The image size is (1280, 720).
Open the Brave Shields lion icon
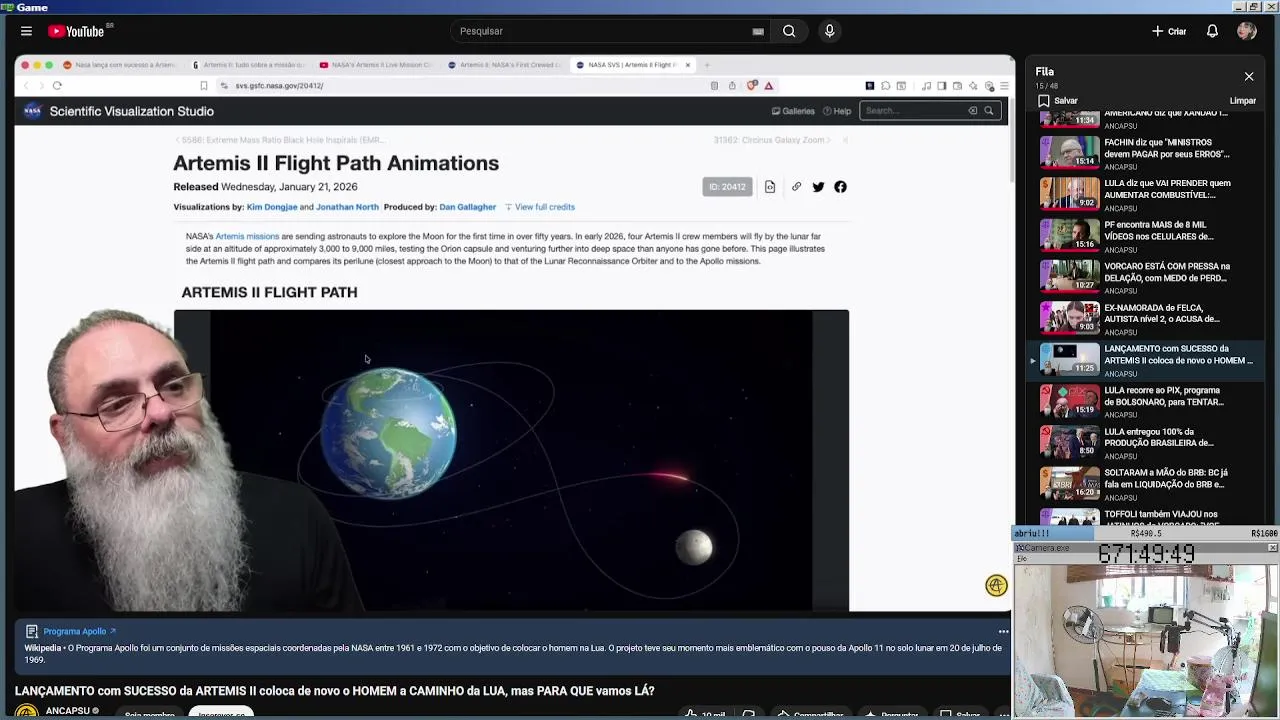[x=752, y=86]
